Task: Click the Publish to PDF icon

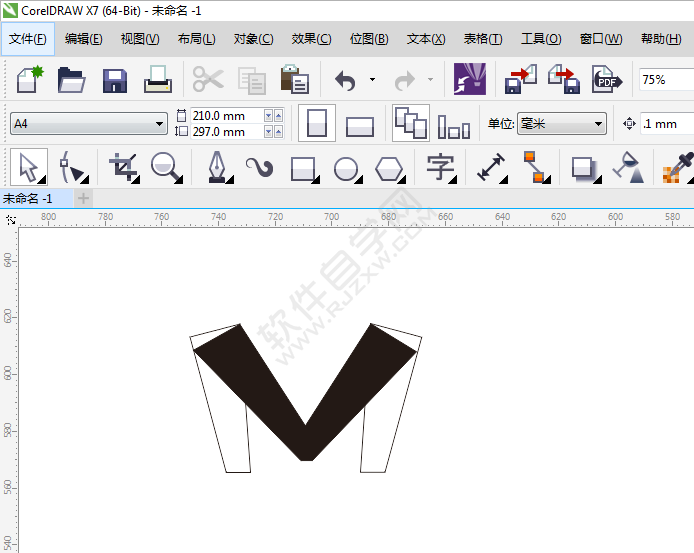Action: (607, 80)
